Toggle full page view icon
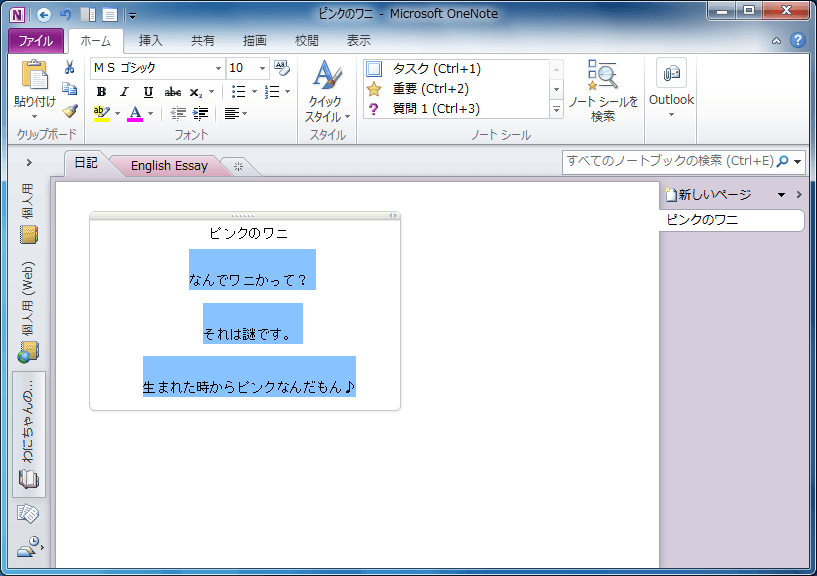The height and width of the screenshot is (576, 817). (x=109, y=15)
